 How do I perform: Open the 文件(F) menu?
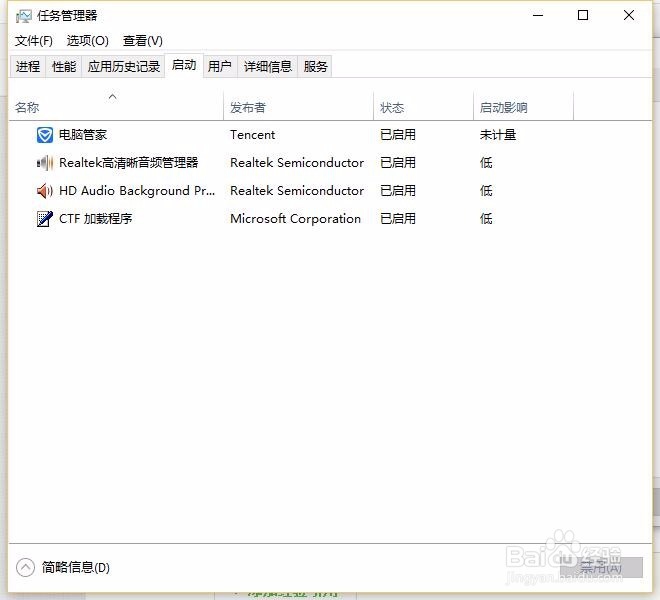coord(34,41)
